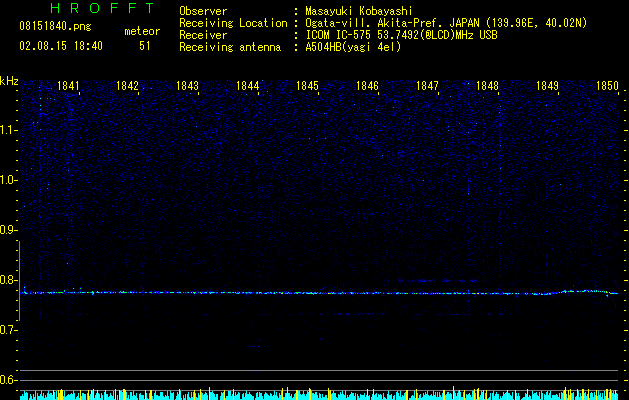Click the Observer field label
Screen dimensions: 629x400
click(203, 11)
